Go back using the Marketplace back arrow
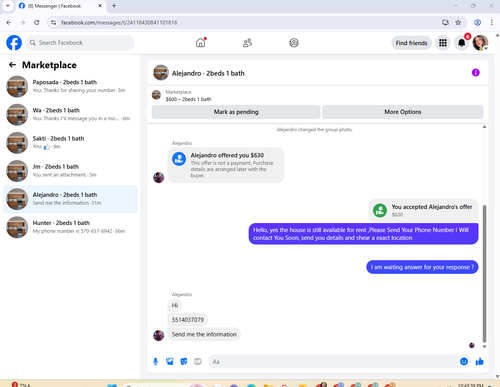Viewport: 500px width, 387px height. 12,65
